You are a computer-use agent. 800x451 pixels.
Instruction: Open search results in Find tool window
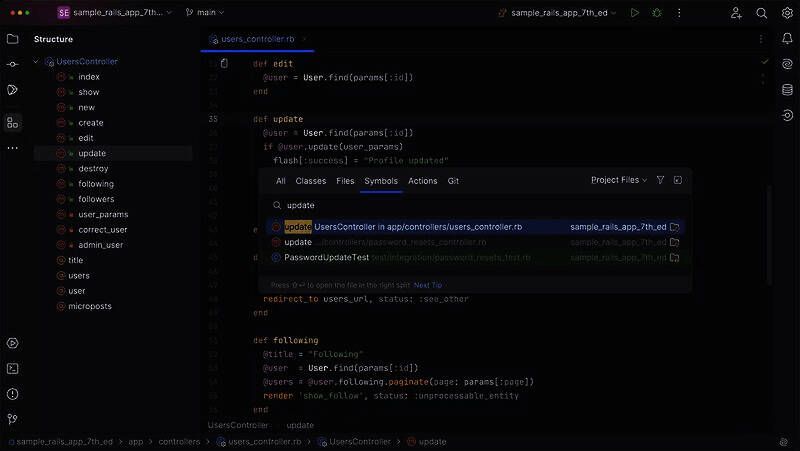678,180
